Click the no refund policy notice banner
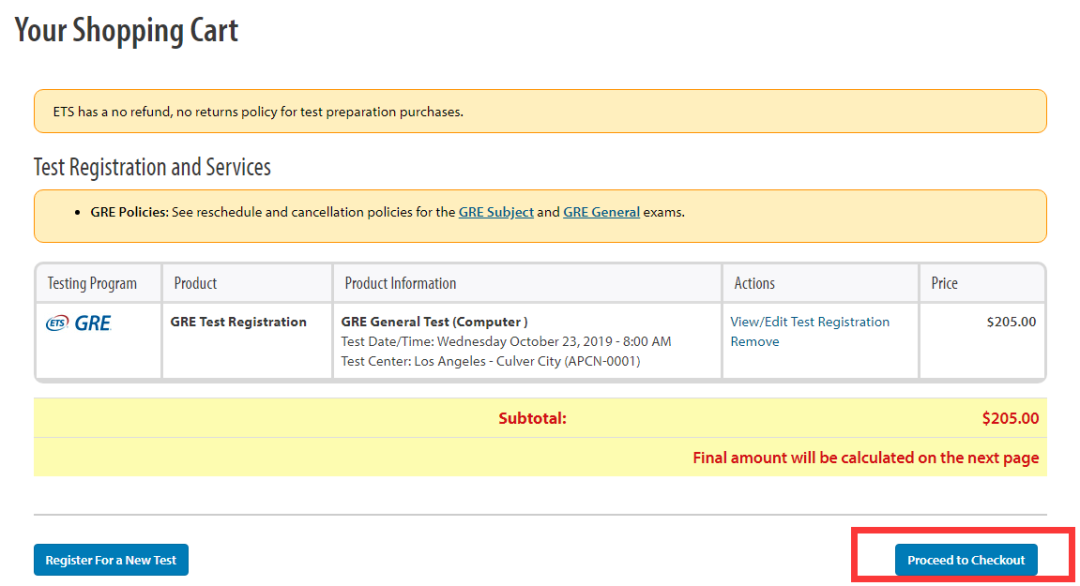The image size is (1080, 586). tap(540, 111)
